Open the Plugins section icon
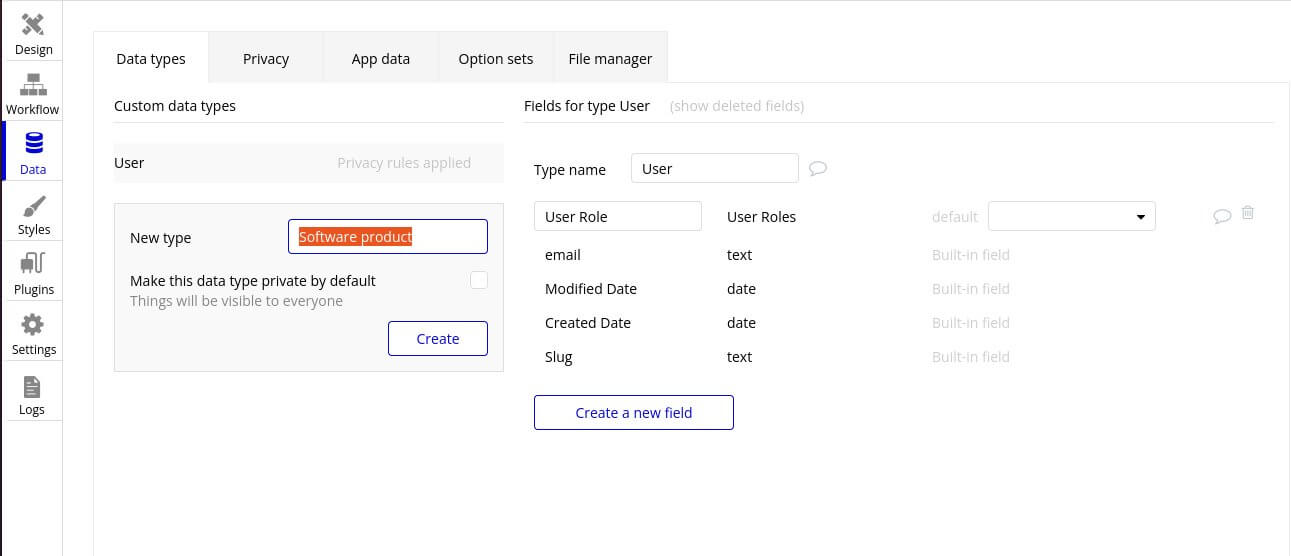Screen dimensions: 1291x556 pos(33,265)
